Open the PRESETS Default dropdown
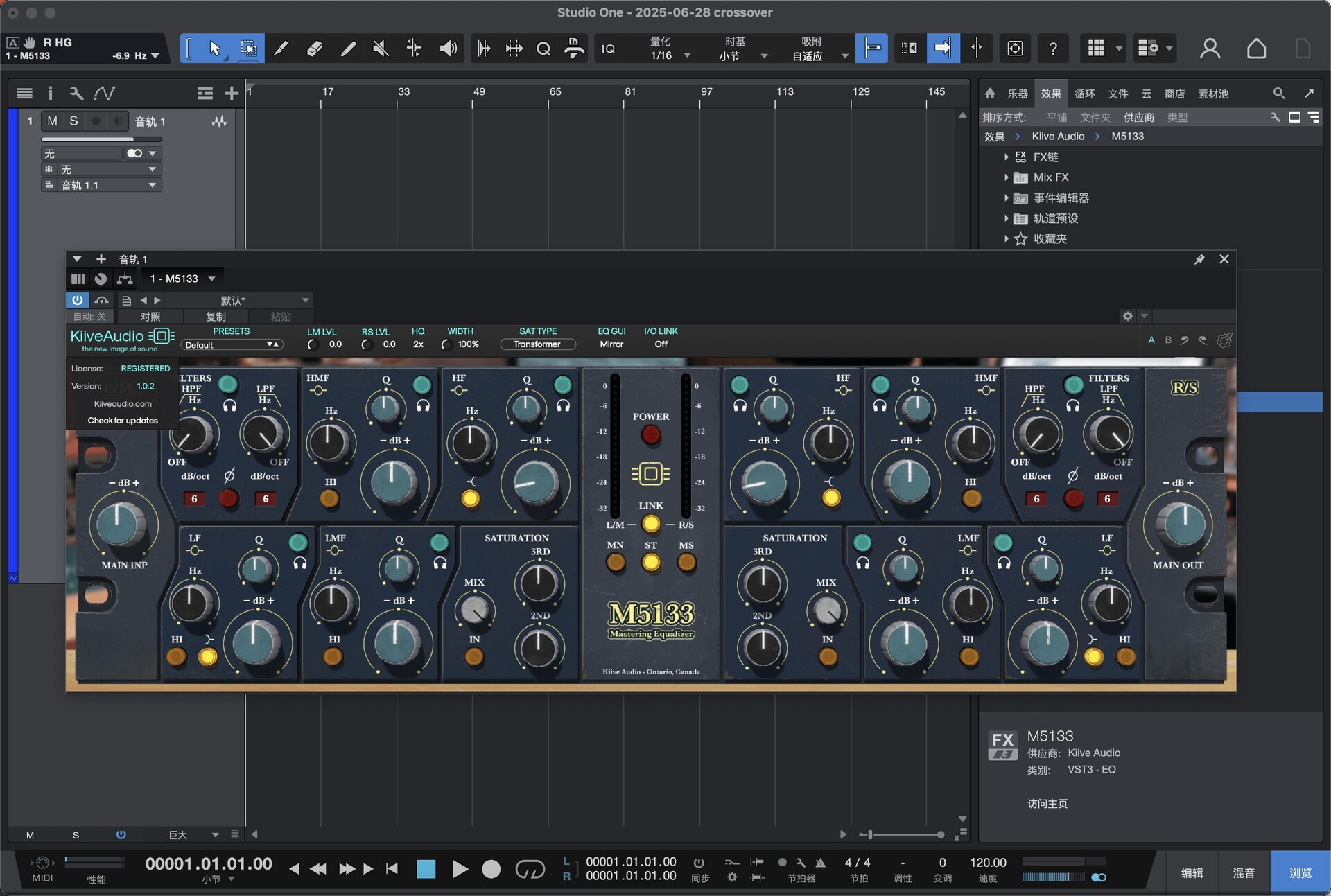The height and width of the screenshot is (896, 1331). [x=232, y=344]
